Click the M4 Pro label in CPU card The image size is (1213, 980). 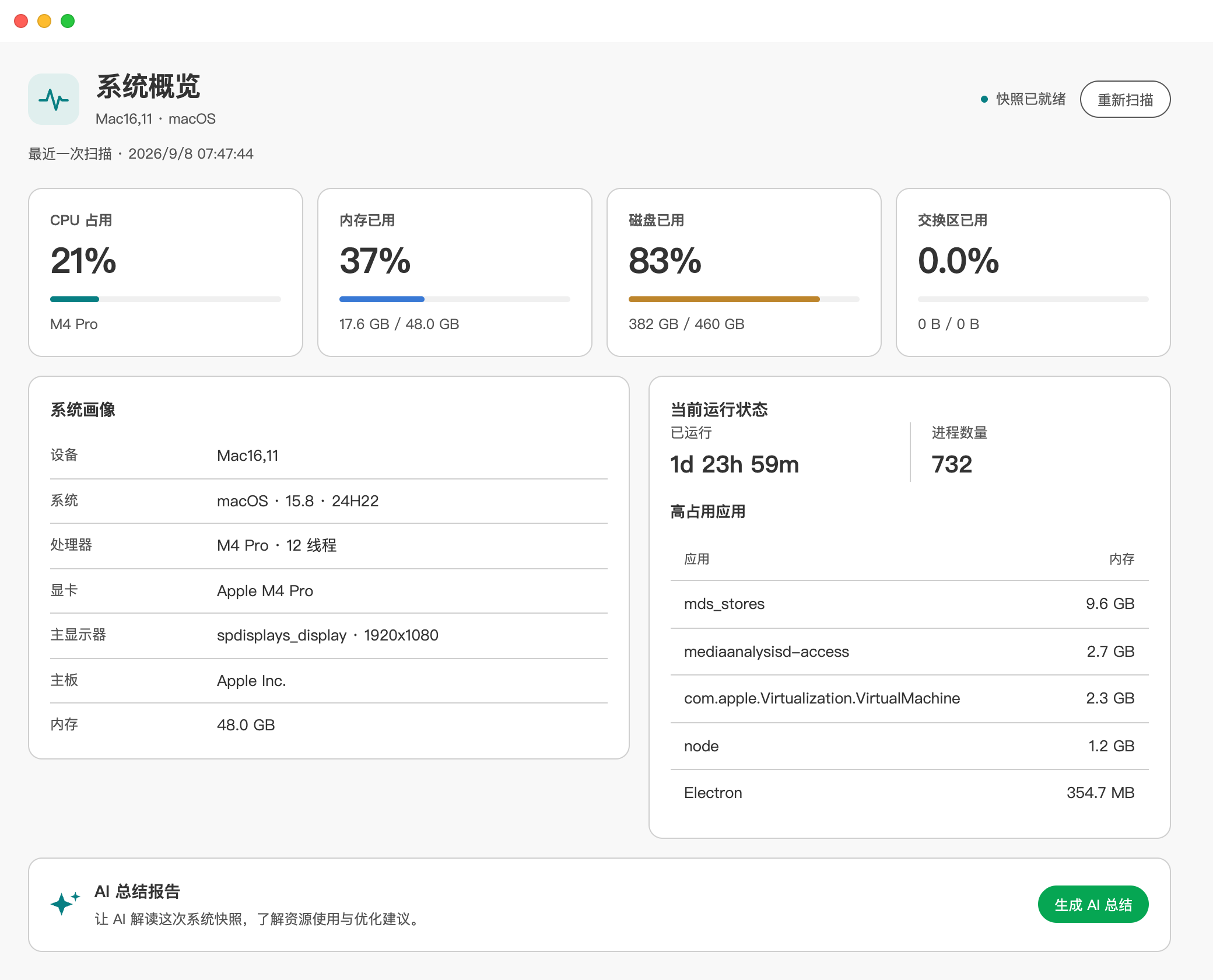pyautogui.click(x=73, y=324)
